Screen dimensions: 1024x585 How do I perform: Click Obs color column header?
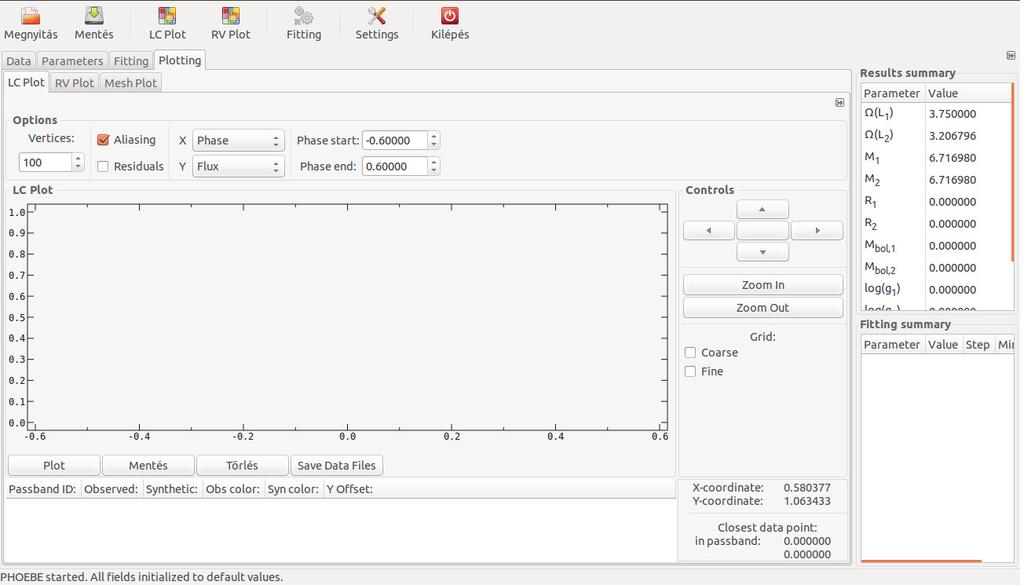pos(232,489)
